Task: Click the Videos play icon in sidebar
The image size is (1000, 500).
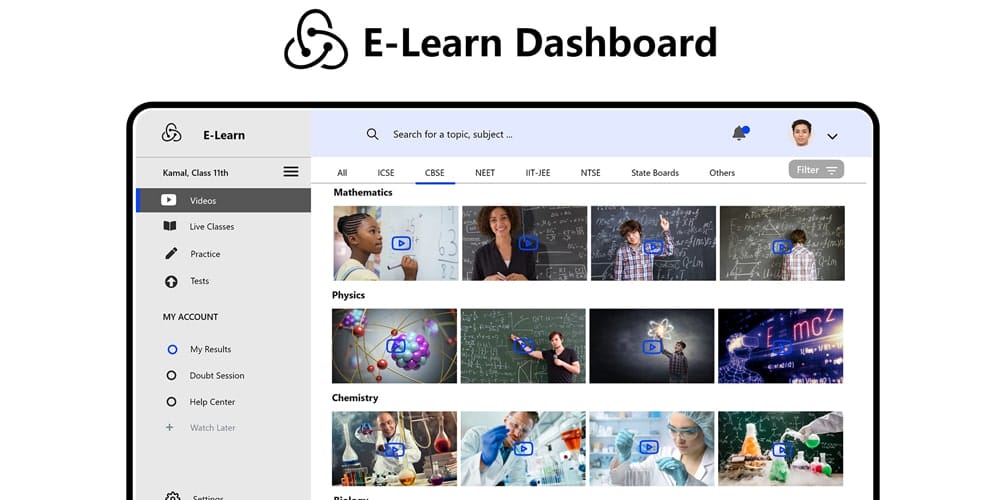Action: point(169,200)
